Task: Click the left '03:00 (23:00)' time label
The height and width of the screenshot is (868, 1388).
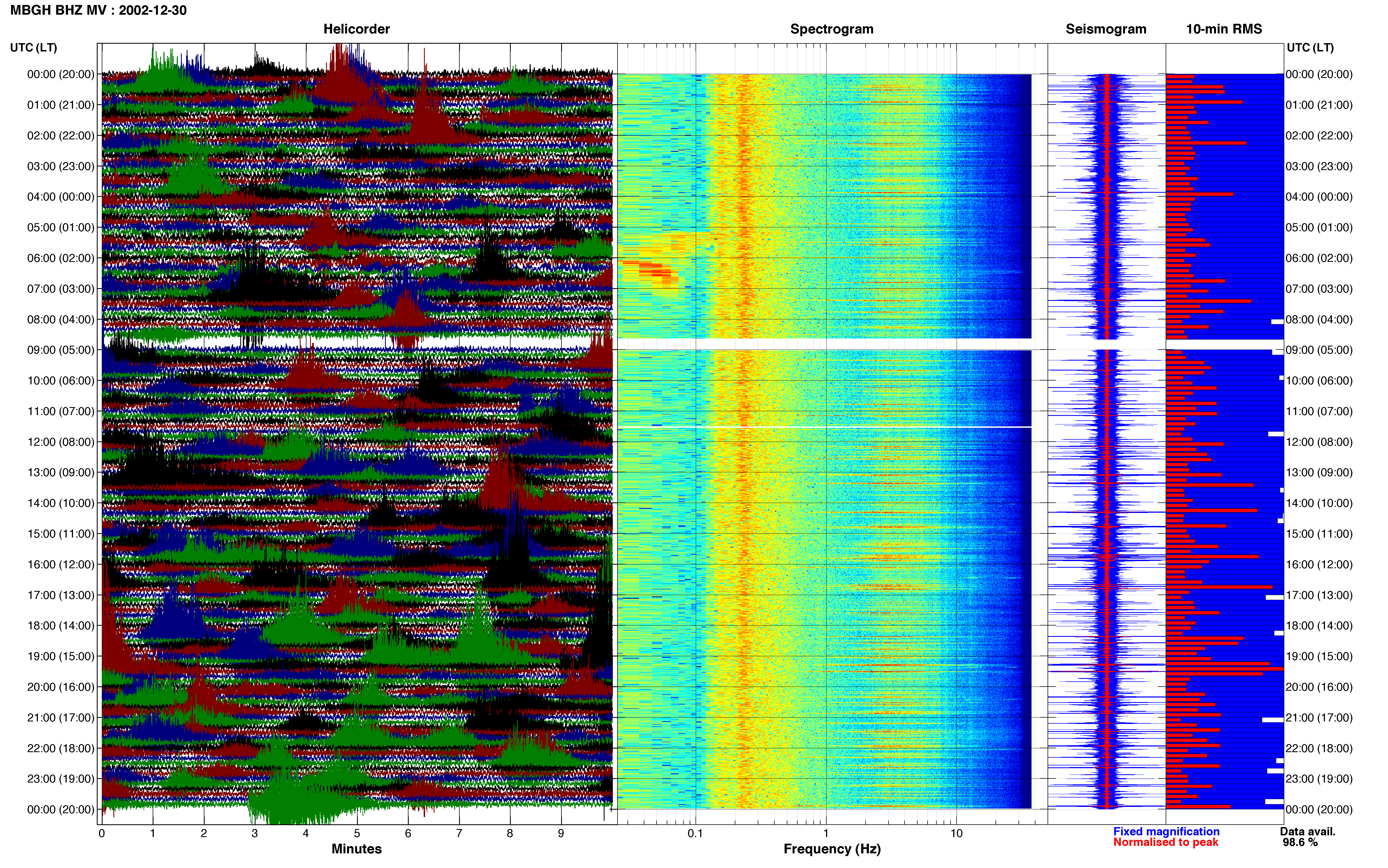Action: [61, 166]
